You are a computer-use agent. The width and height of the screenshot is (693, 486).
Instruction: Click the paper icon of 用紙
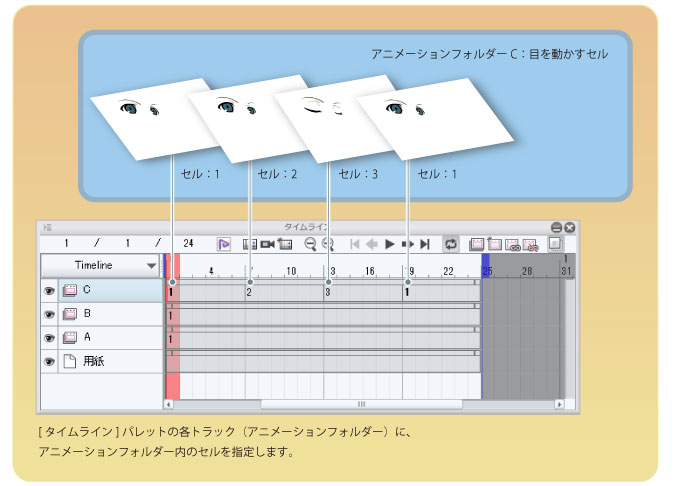pos(70,361)
